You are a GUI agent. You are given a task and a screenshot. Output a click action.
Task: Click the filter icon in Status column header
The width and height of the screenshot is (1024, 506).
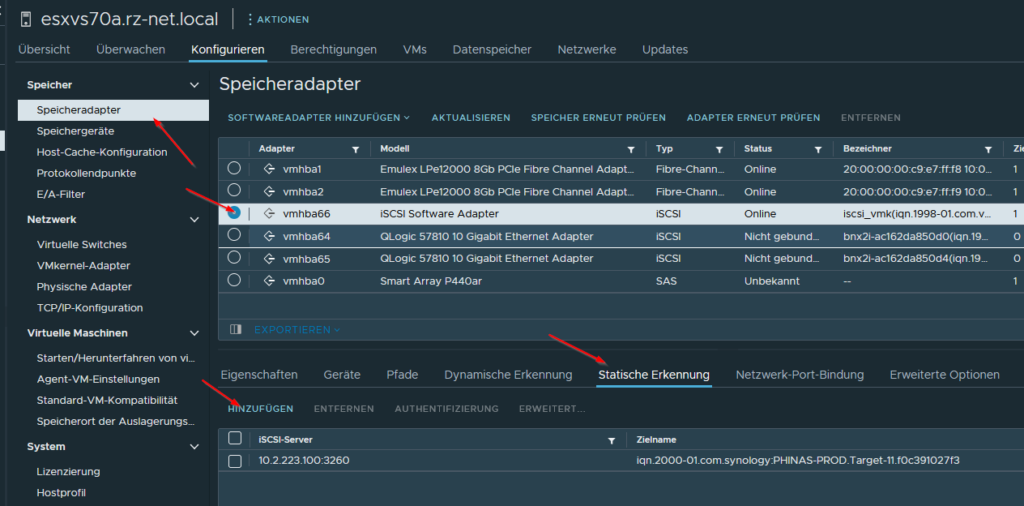[817, 149]
